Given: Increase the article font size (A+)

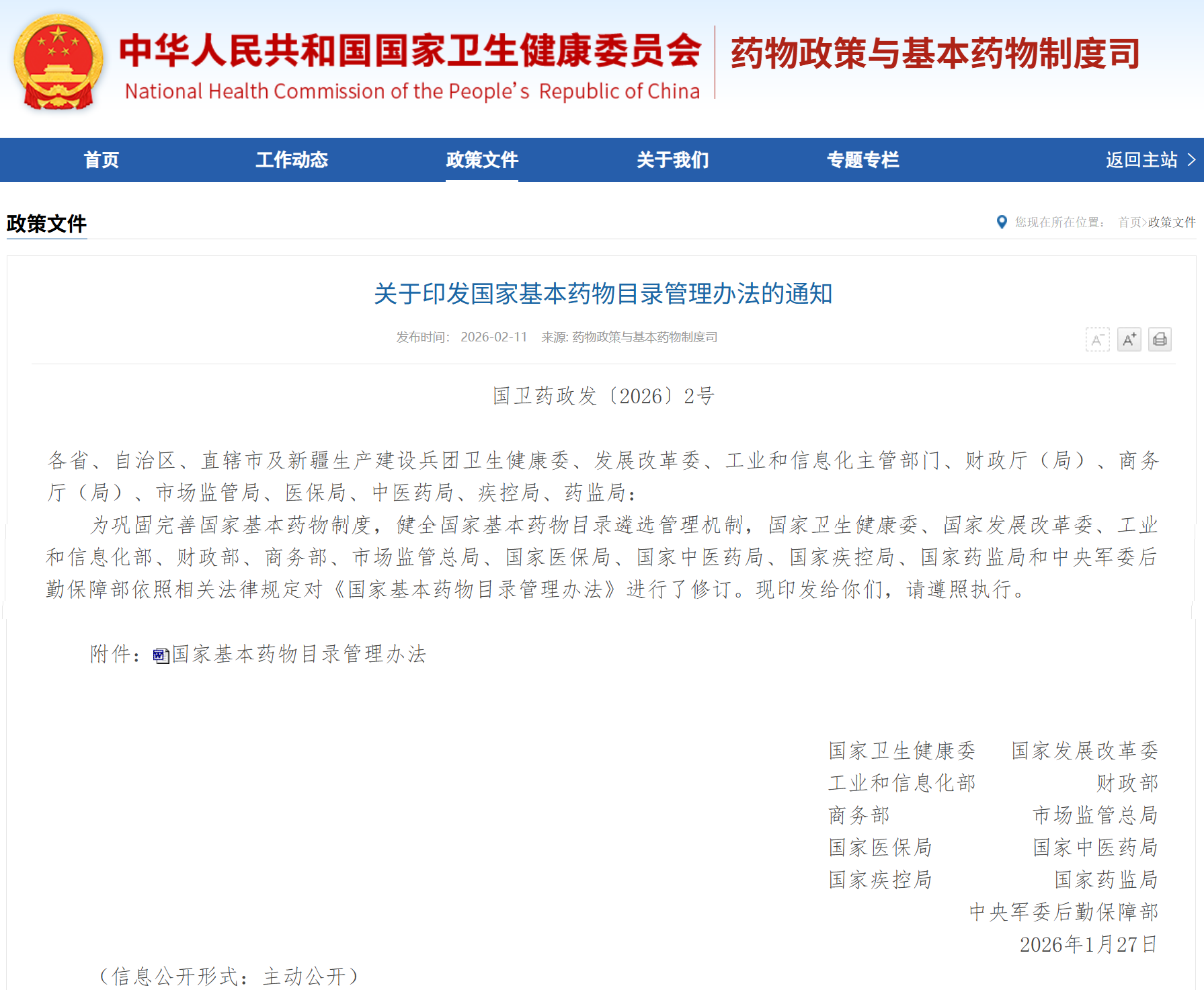Looking at the screenshot, I should [1129, 339].
